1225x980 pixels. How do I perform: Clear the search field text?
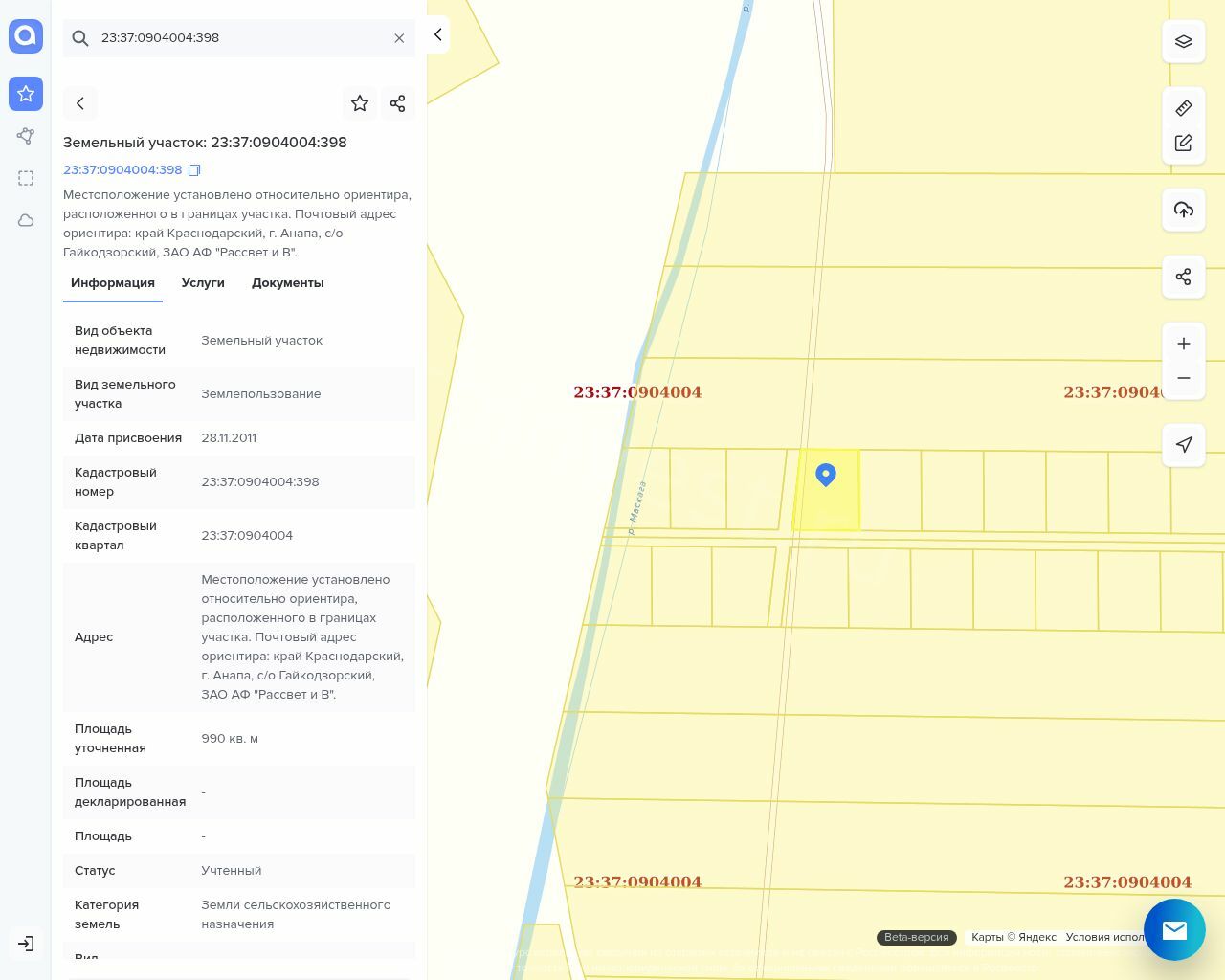click(399, 38)
